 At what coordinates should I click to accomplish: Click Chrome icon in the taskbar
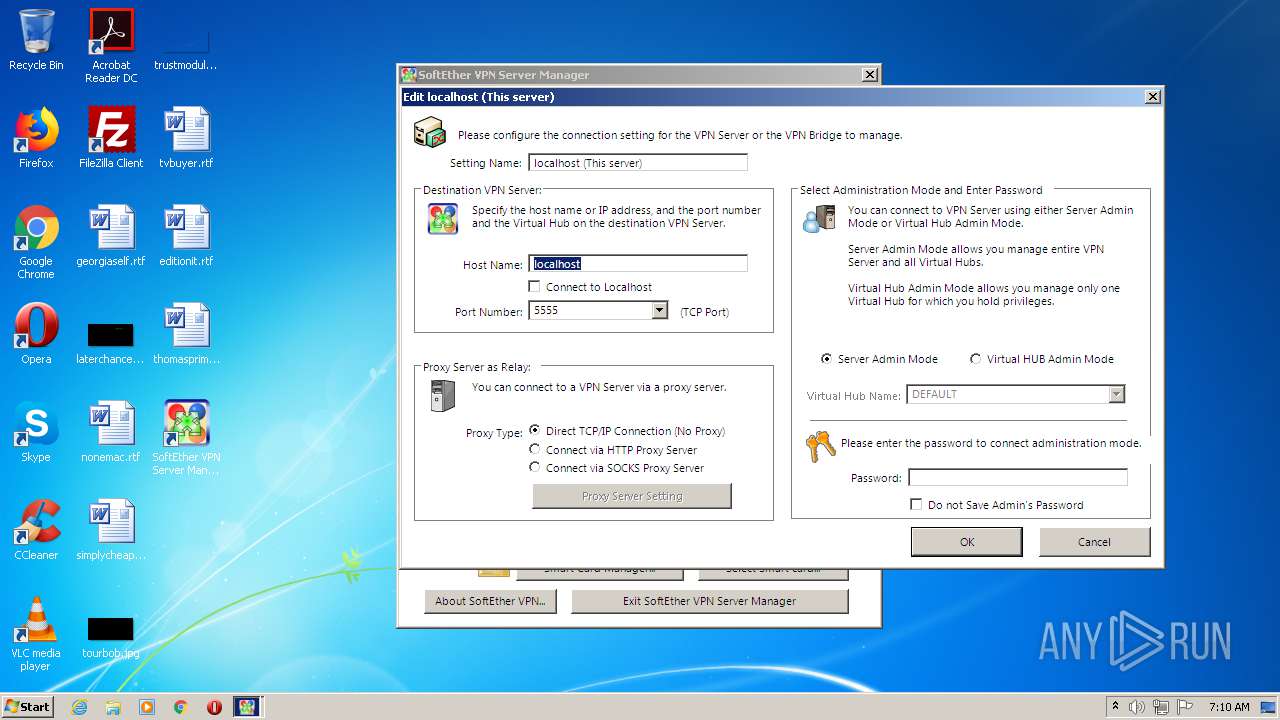click(x=181, y=707)
